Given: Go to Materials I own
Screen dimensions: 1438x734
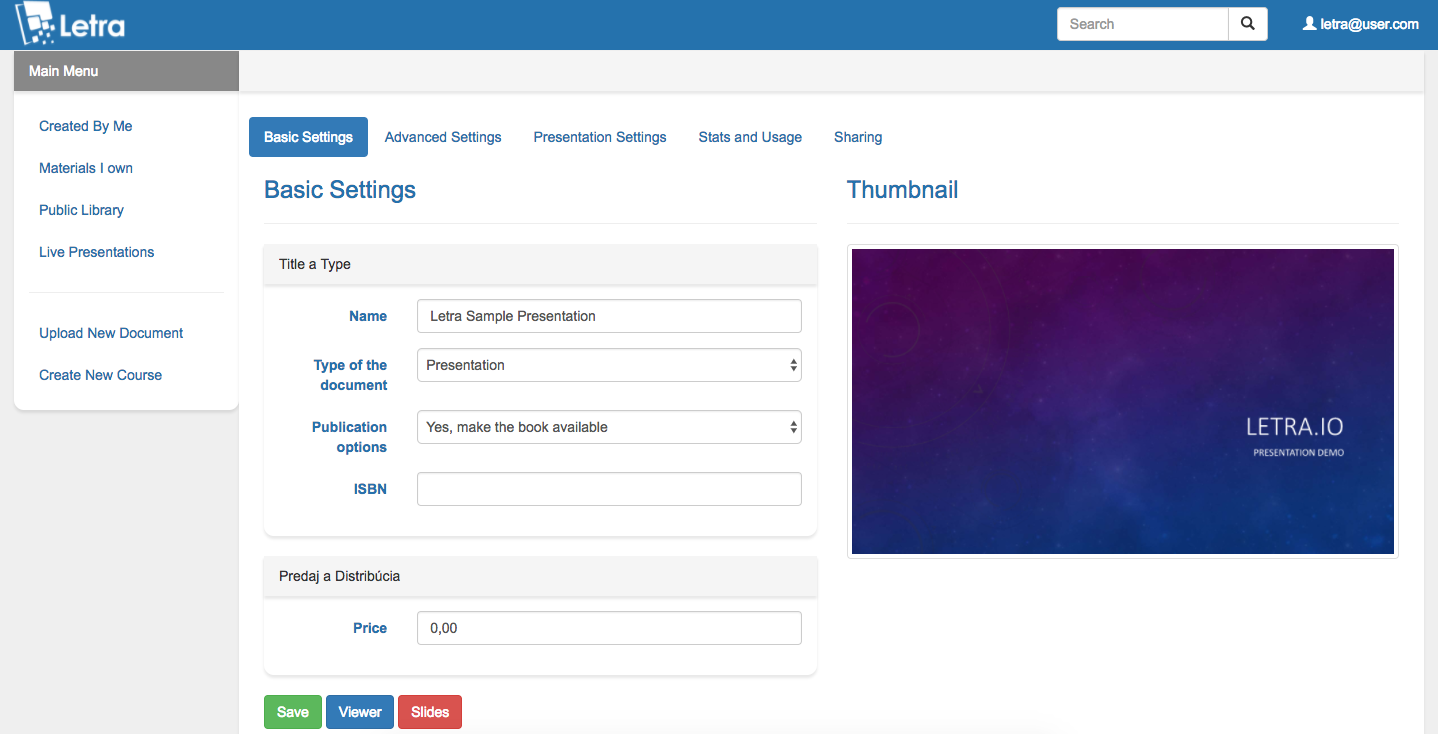Looking at the screenshot, I should pyautogui.click(x=86, y=168).
